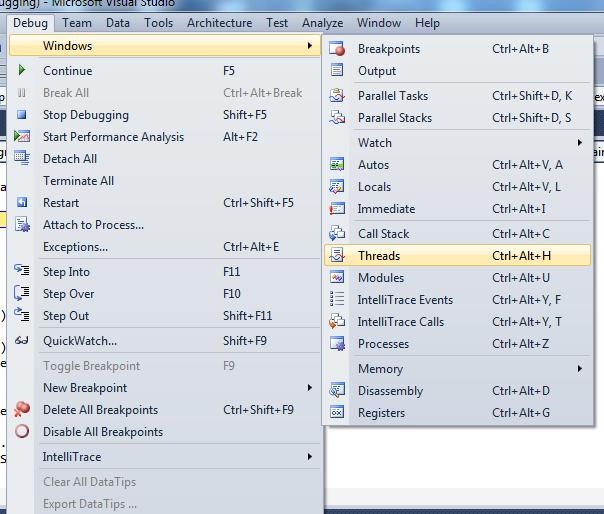Click the green Continue play icon
604x514 pixels.
pyautogui.click(x=22, y=70)
